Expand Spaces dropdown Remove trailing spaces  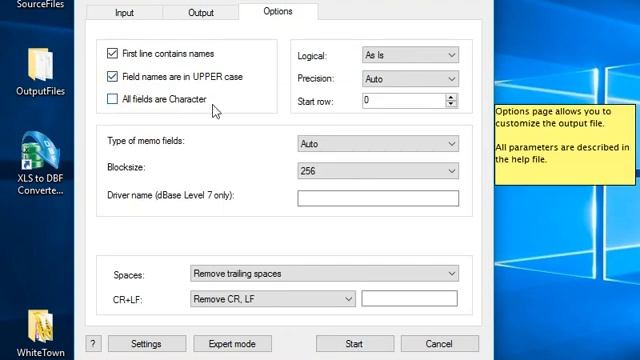point(324,273)
